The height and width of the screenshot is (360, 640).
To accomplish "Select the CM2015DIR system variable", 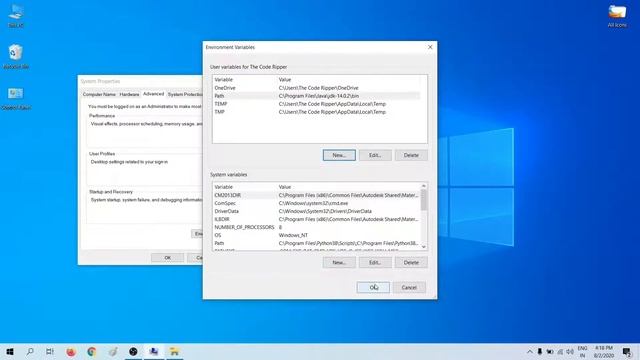I will (316, 195).
